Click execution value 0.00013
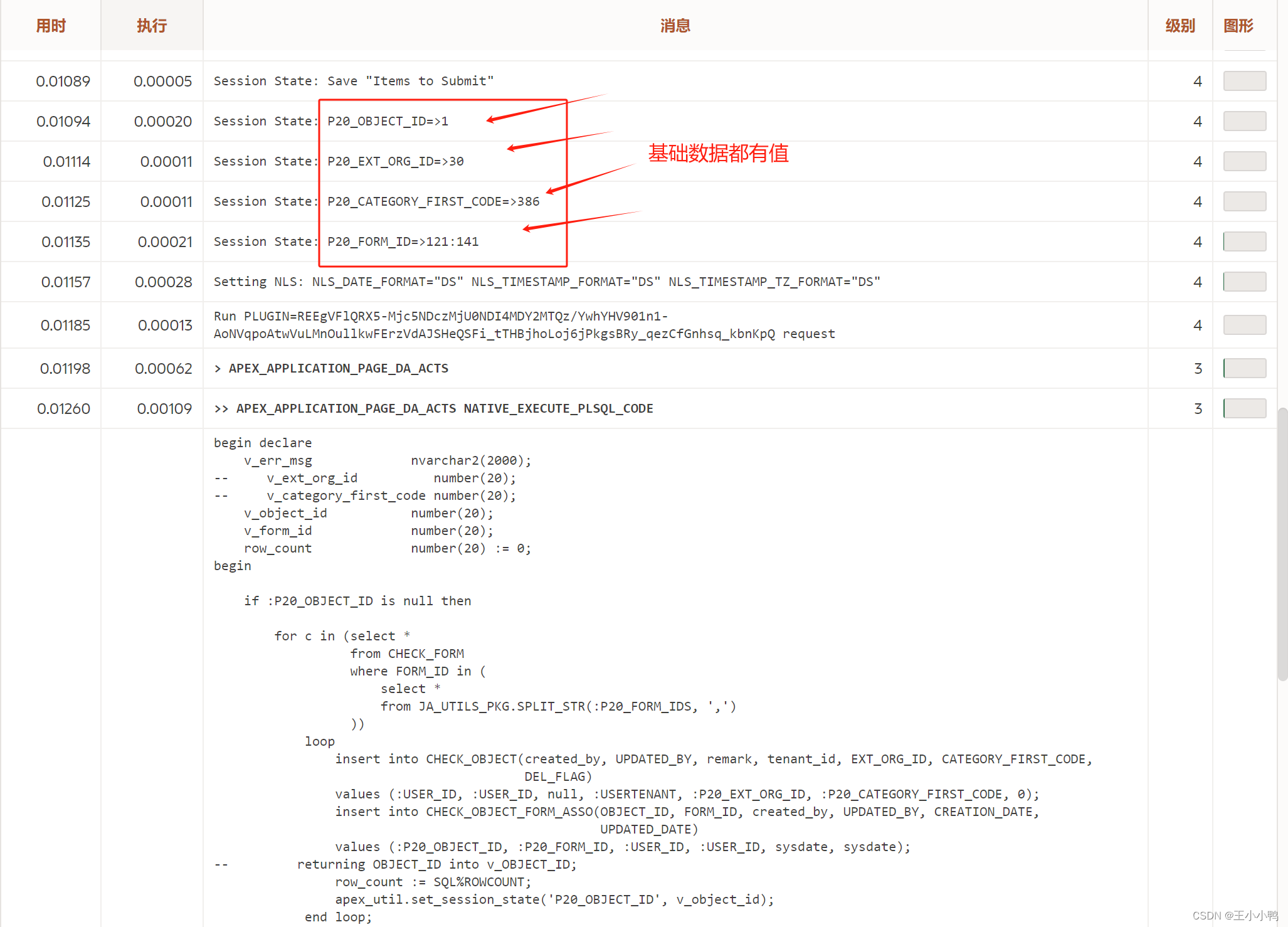1288x927 pixels. point(165,325)
